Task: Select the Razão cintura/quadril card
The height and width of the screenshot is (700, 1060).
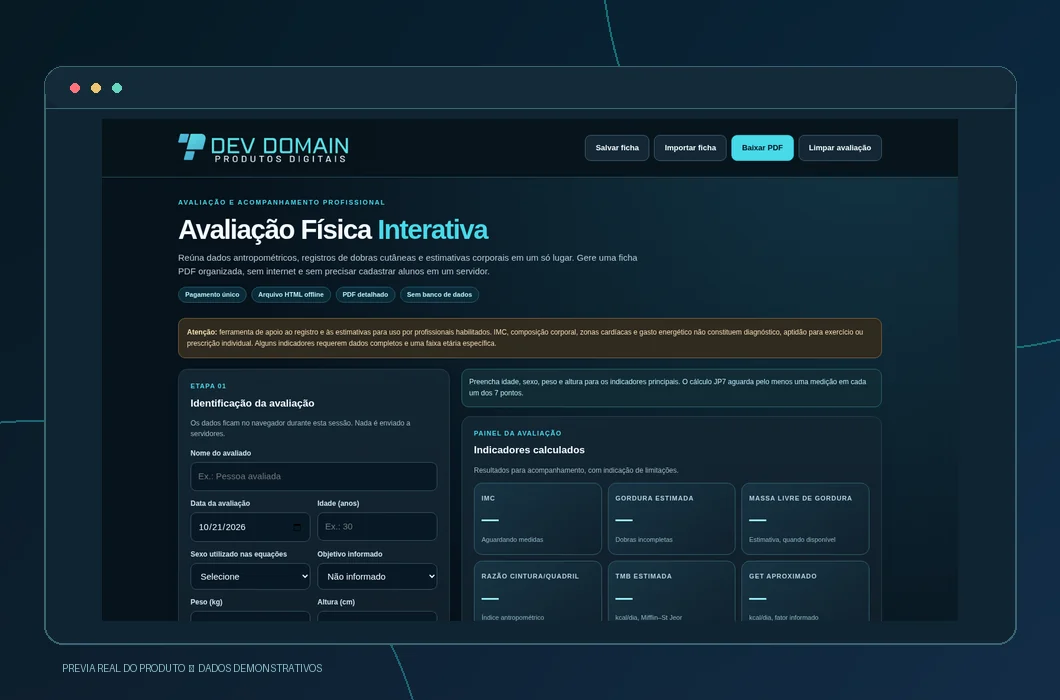Action: pyautogui.click(x=537, y=591)
